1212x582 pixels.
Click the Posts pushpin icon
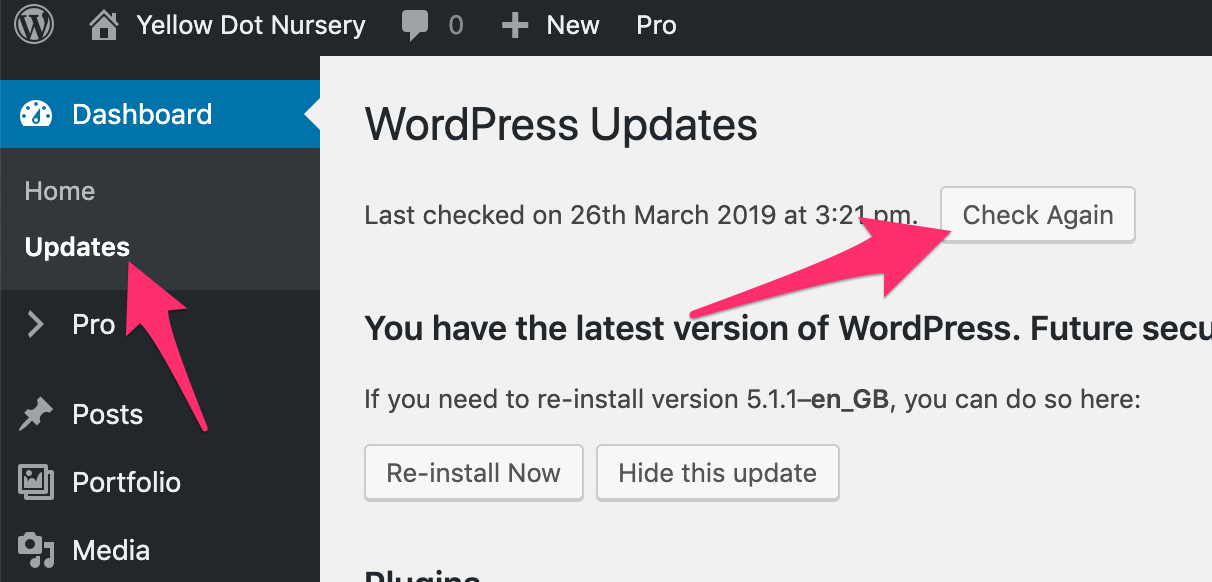pyautogui.click(x=36, y=415)
